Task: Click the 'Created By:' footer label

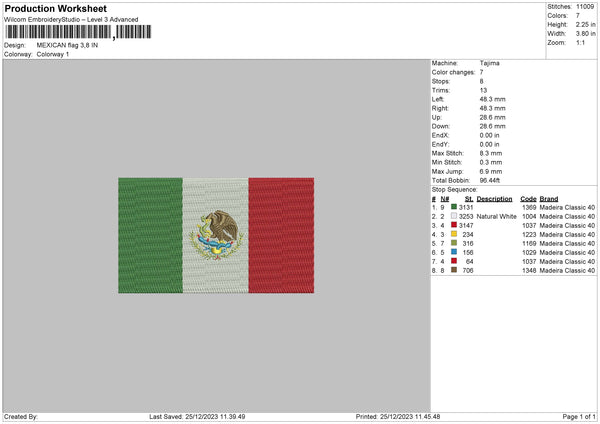Action: pyautogui.click(x=21, y=417)
